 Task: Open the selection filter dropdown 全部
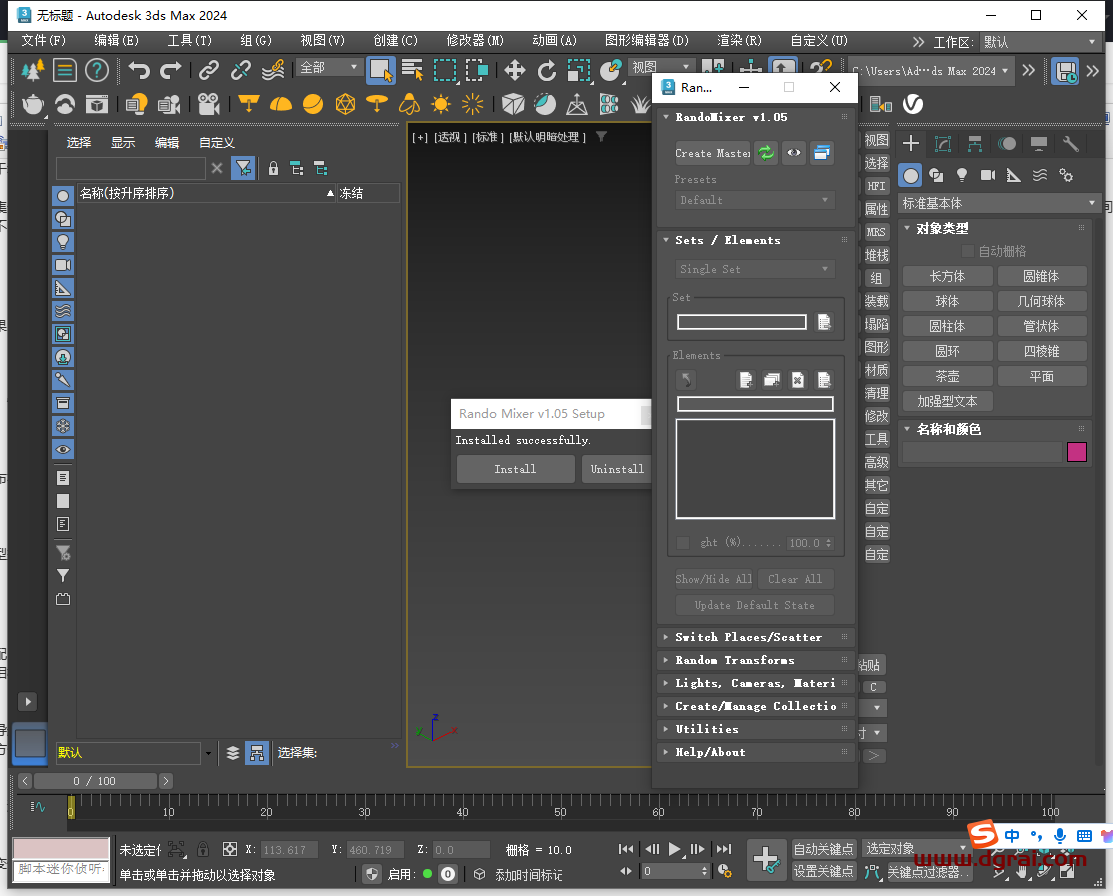point(329,67)
